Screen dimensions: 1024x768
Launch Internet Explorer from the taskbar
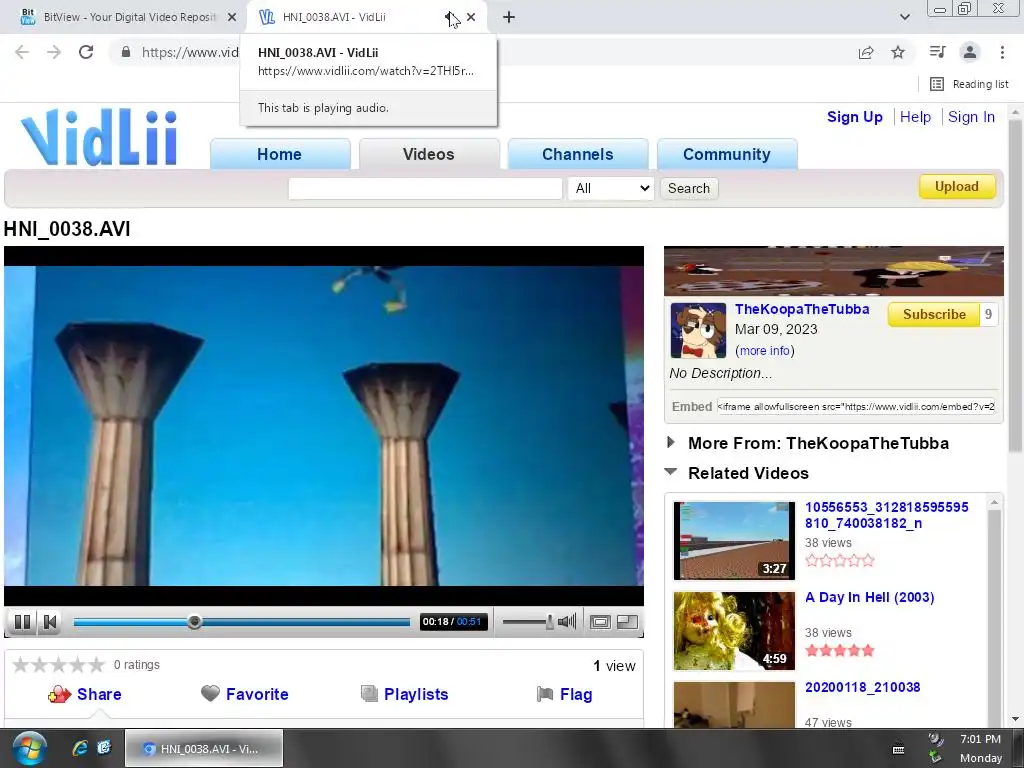[x=80, y=748]
